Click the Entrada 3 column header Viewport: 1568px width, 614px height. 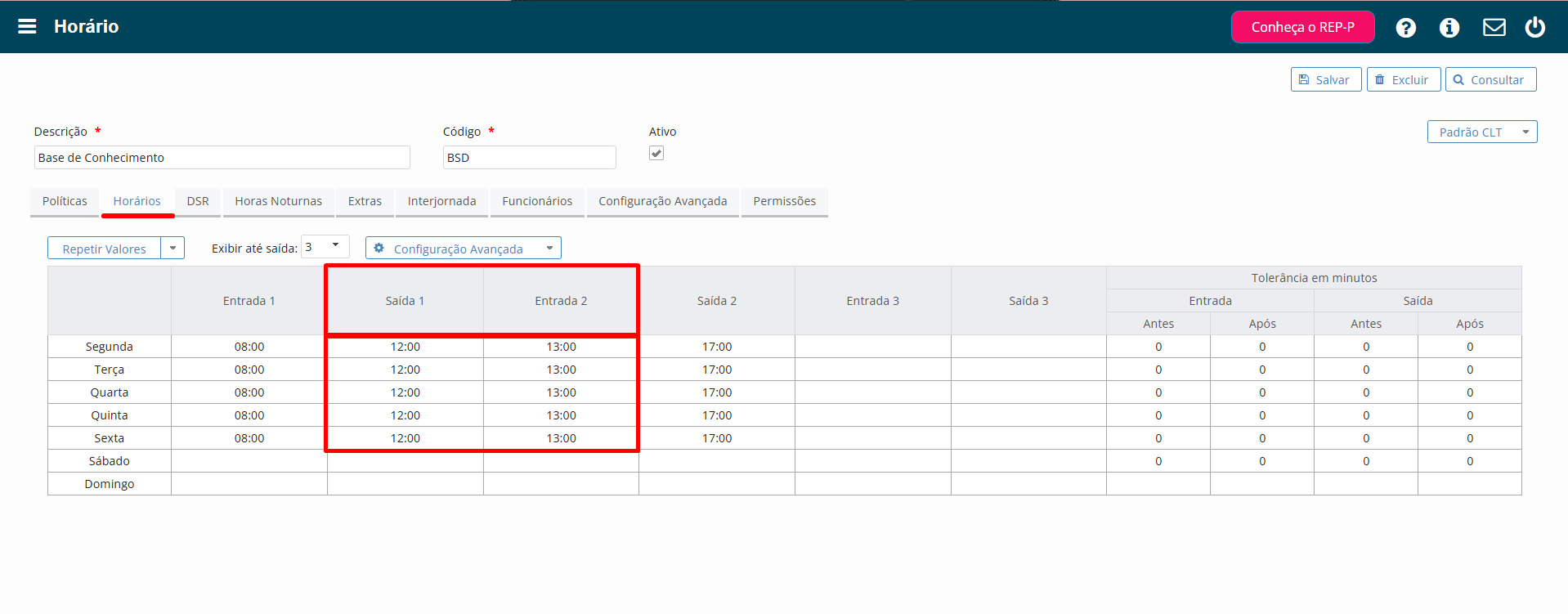tap(873, 301)
